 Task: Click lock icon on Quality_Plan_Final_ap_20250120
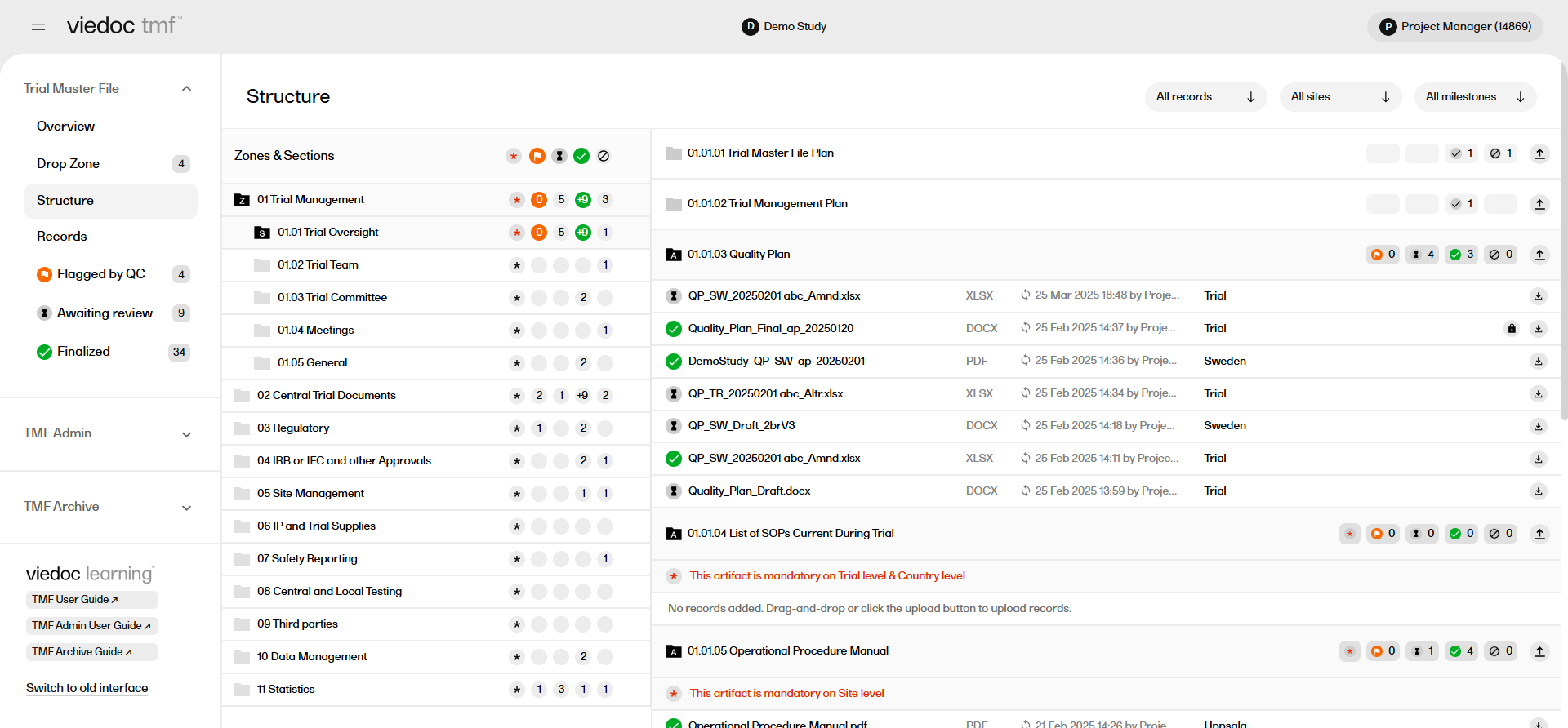pos(1512,329)
